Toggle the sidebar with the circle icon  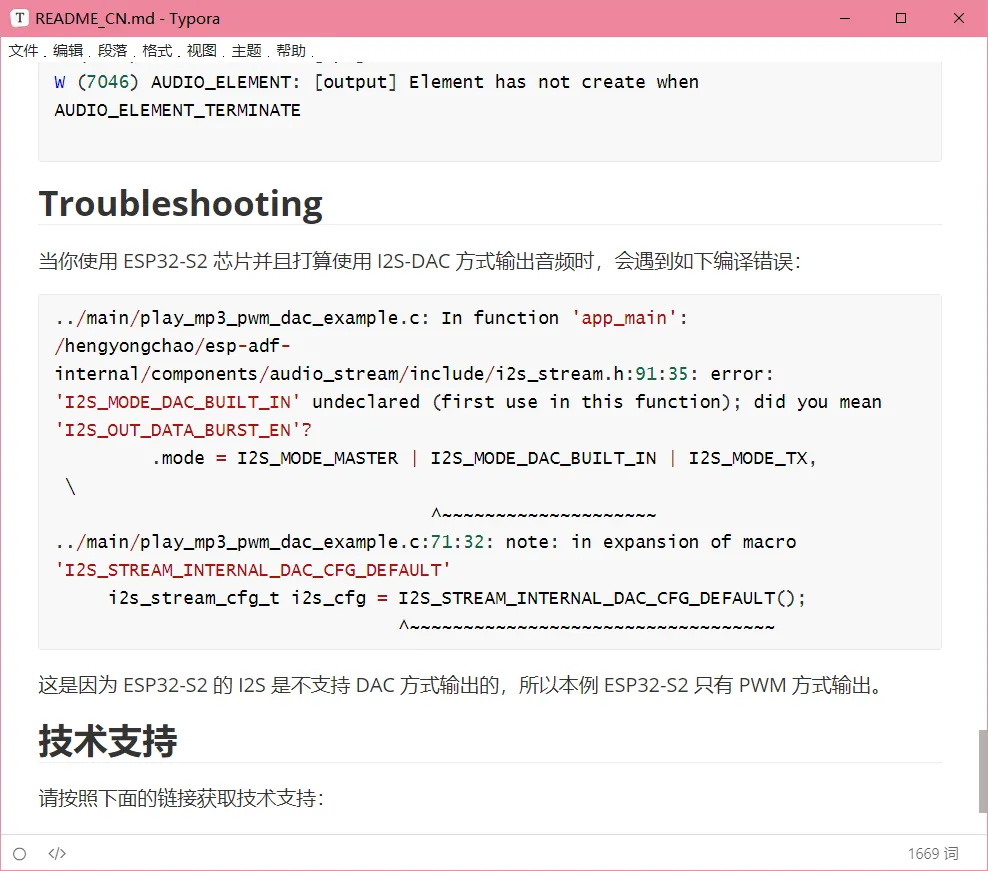(x=20, y=854)
